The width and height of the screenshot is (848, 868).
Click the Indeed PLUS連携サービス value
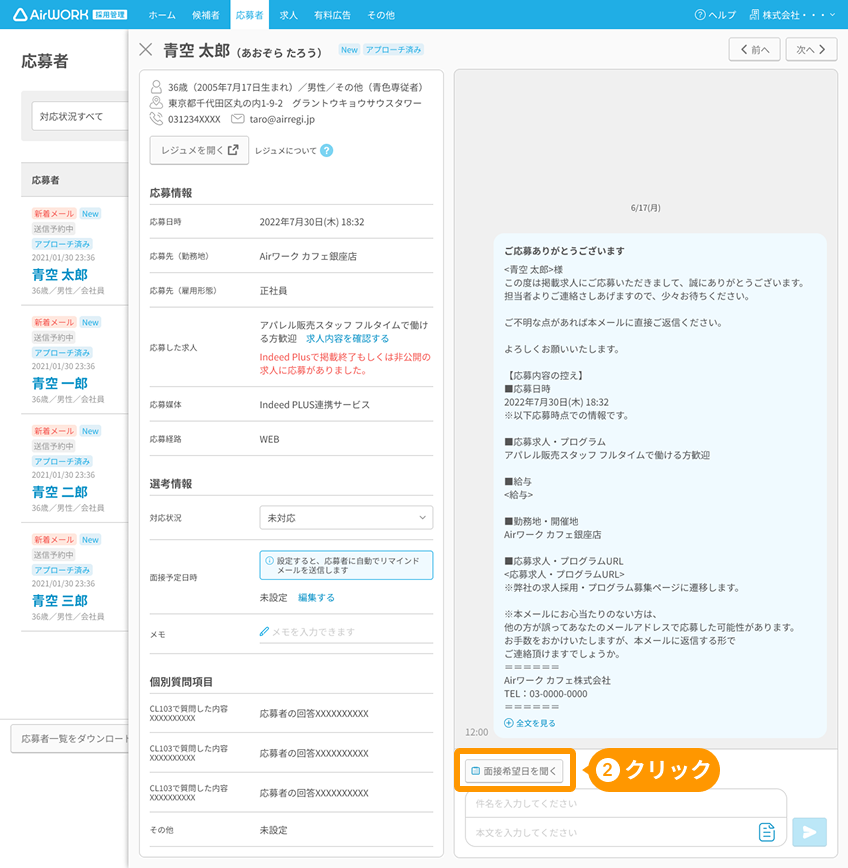pyautogui.click(x=314, y=405)
